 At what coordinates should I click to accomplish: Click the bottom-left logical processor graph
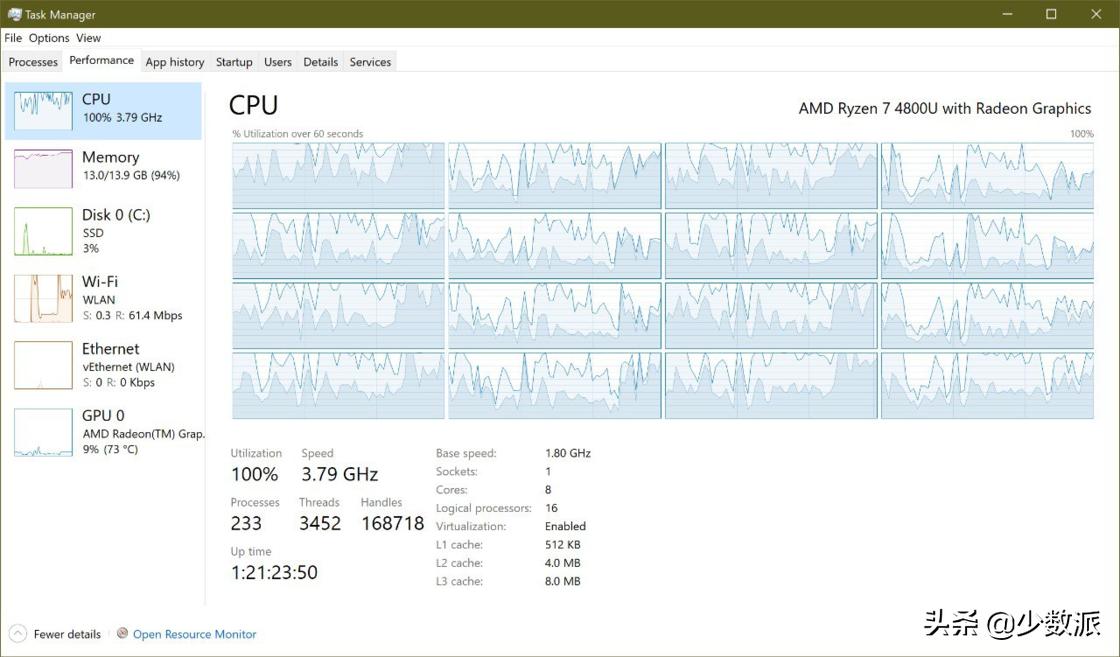[x=338, y=386]
